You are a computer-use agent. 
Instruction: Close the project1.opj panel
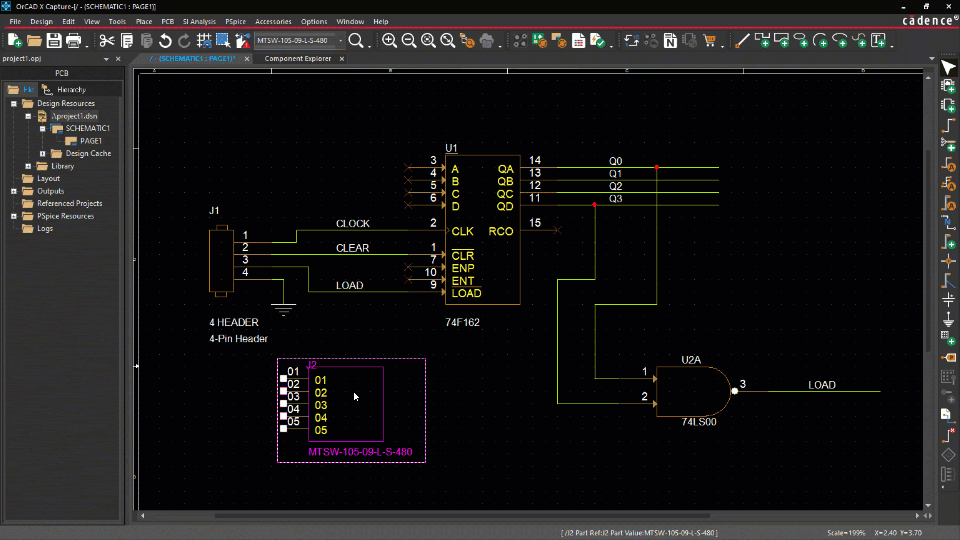coord(118,59)
